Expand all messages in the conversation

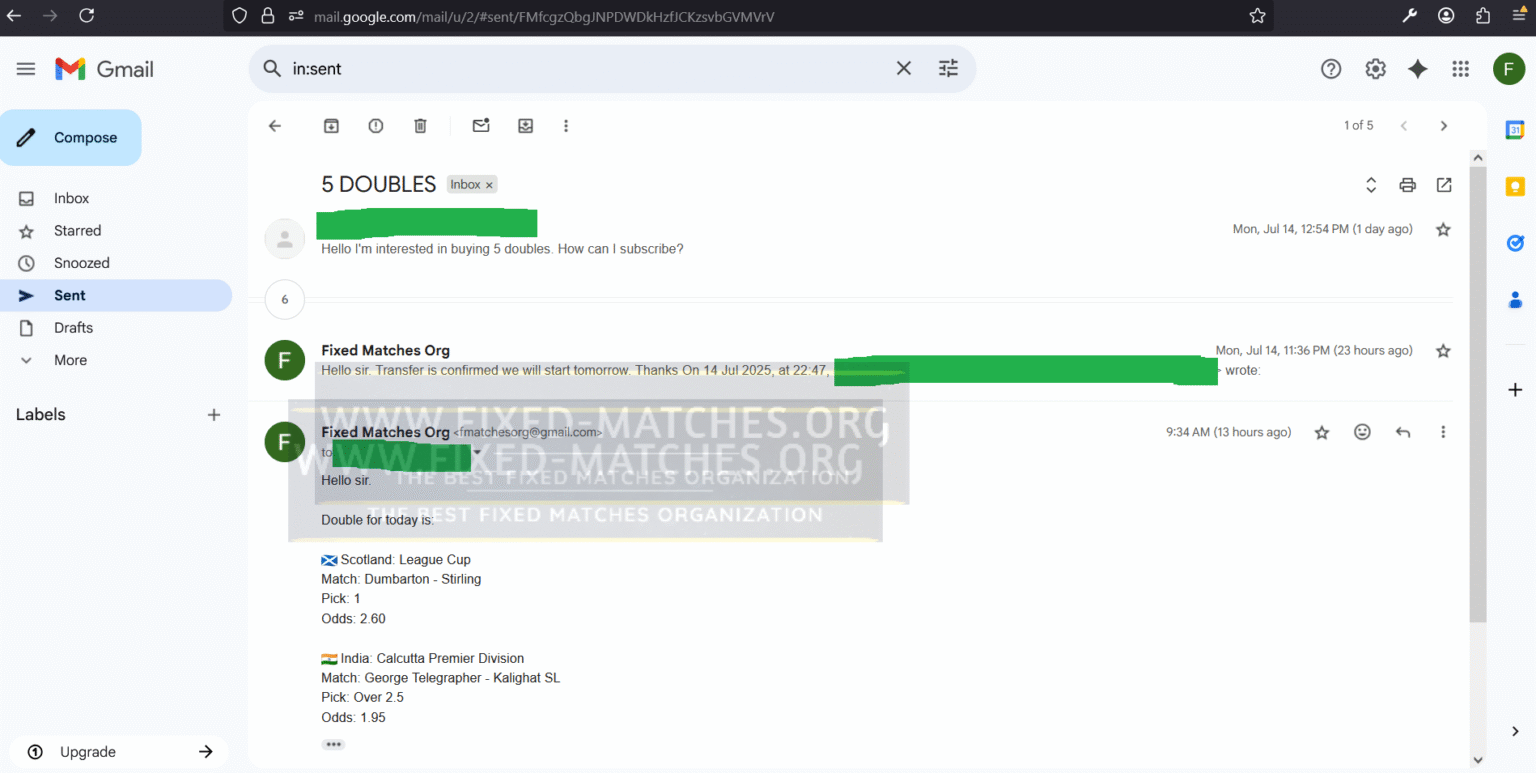pos(1371,185)
